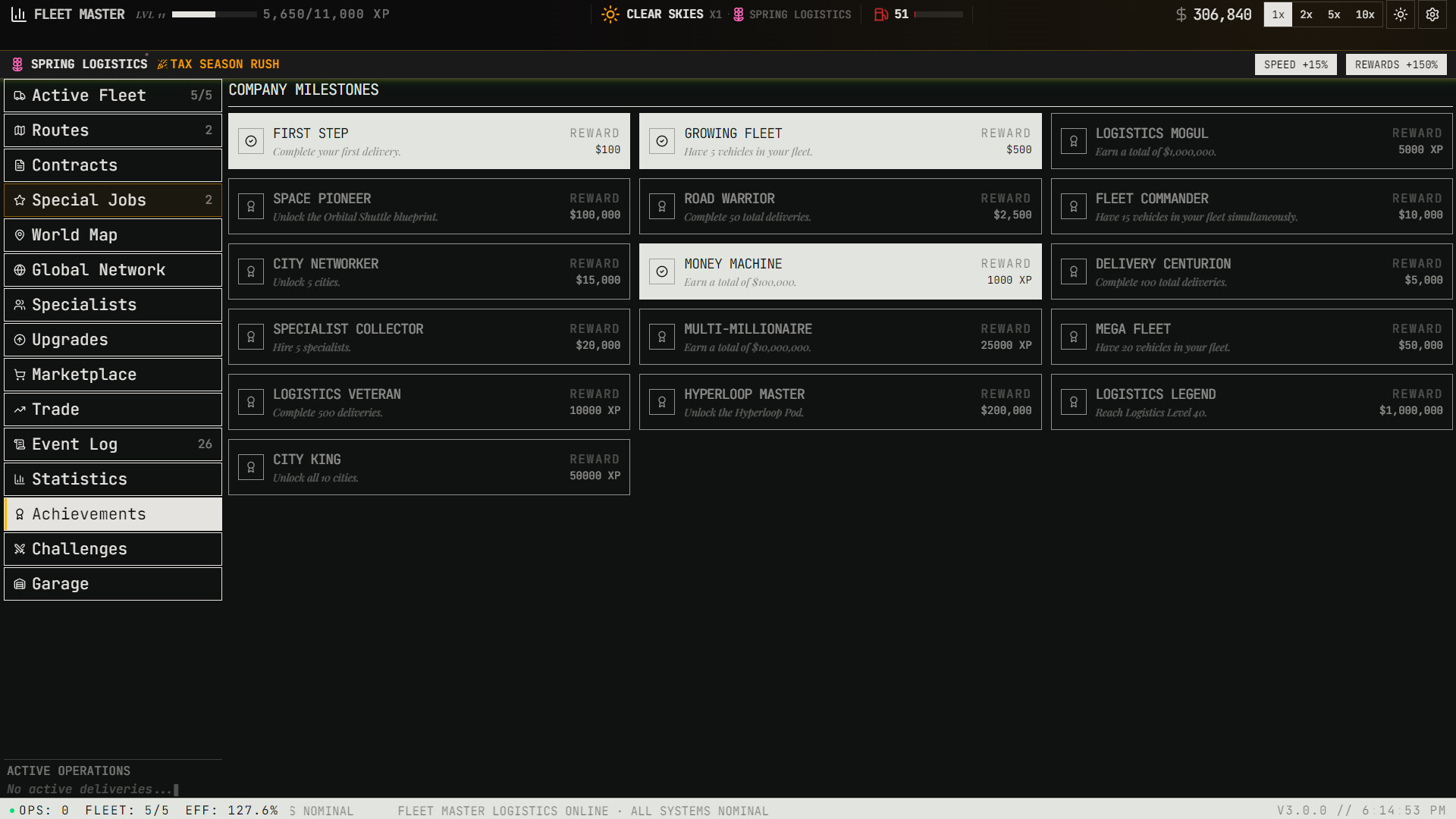
Task: Click the theme brightness sun icon
Action: (1401, 14)
